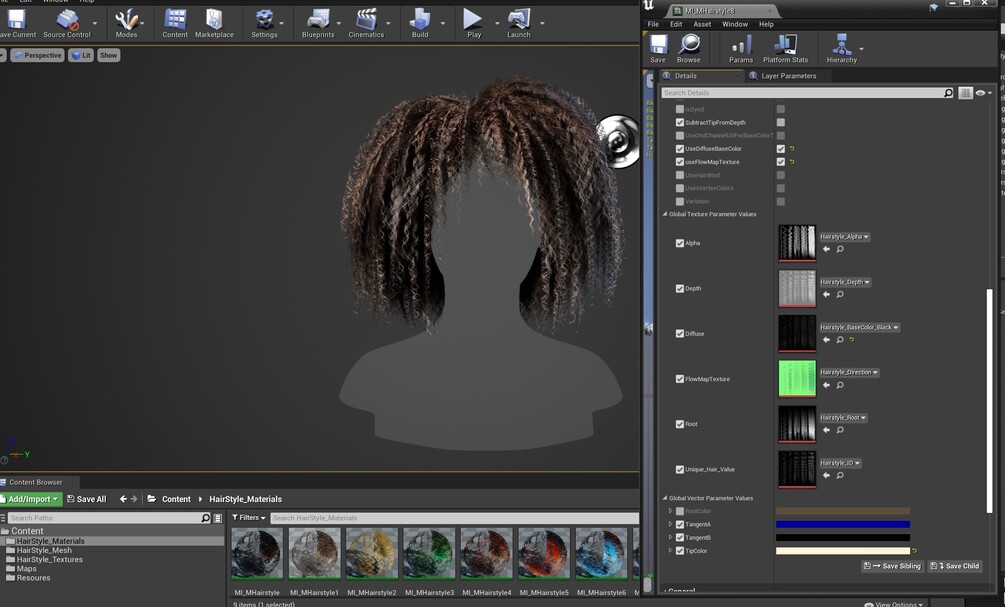
Task: Open the Hairstyle_Direction texture dropdown
Action: [849, 372]
